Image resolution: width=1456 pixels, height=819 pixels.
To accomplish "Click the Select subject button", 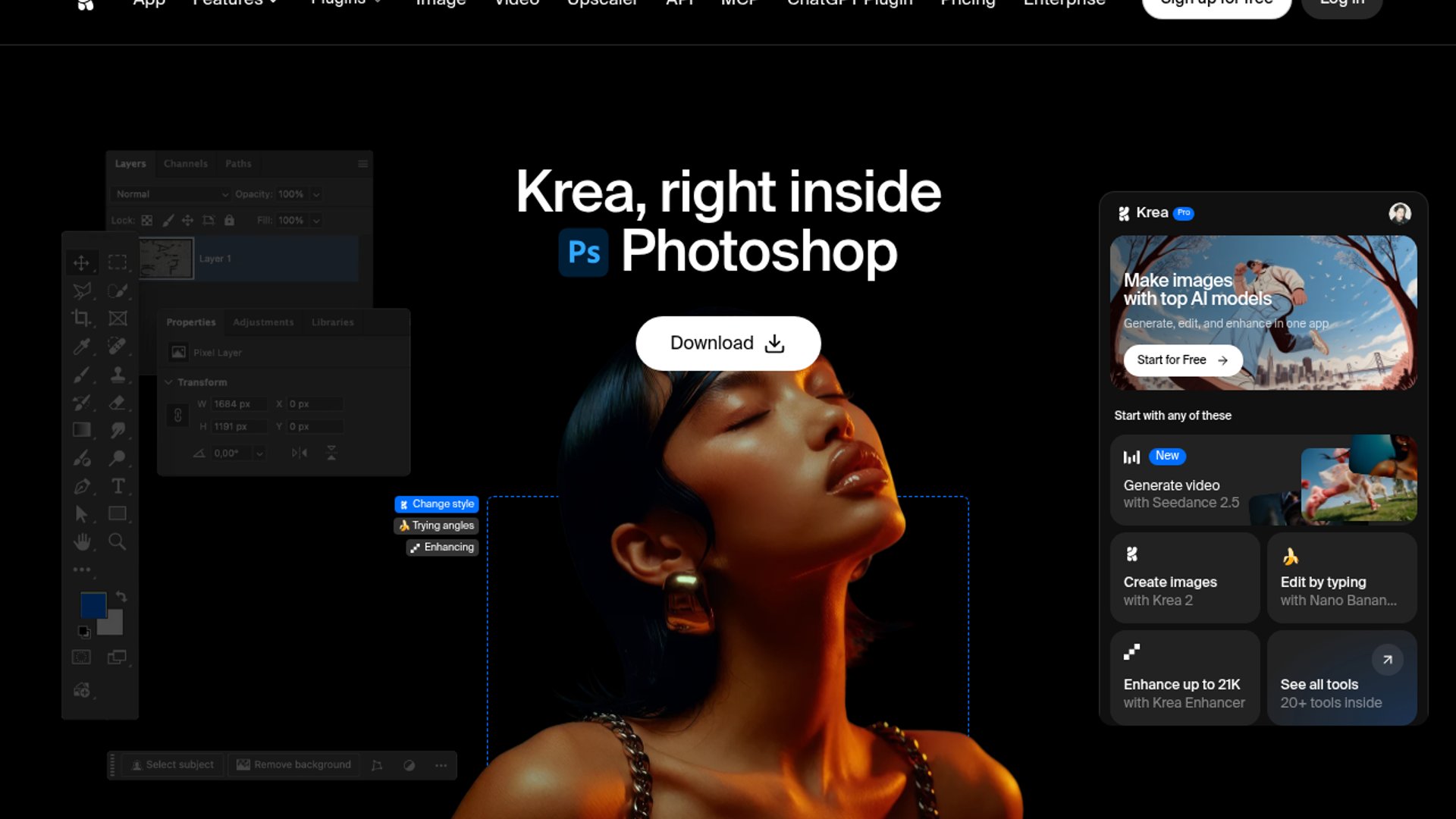I will pyautogui.click(x=172, y=765).
